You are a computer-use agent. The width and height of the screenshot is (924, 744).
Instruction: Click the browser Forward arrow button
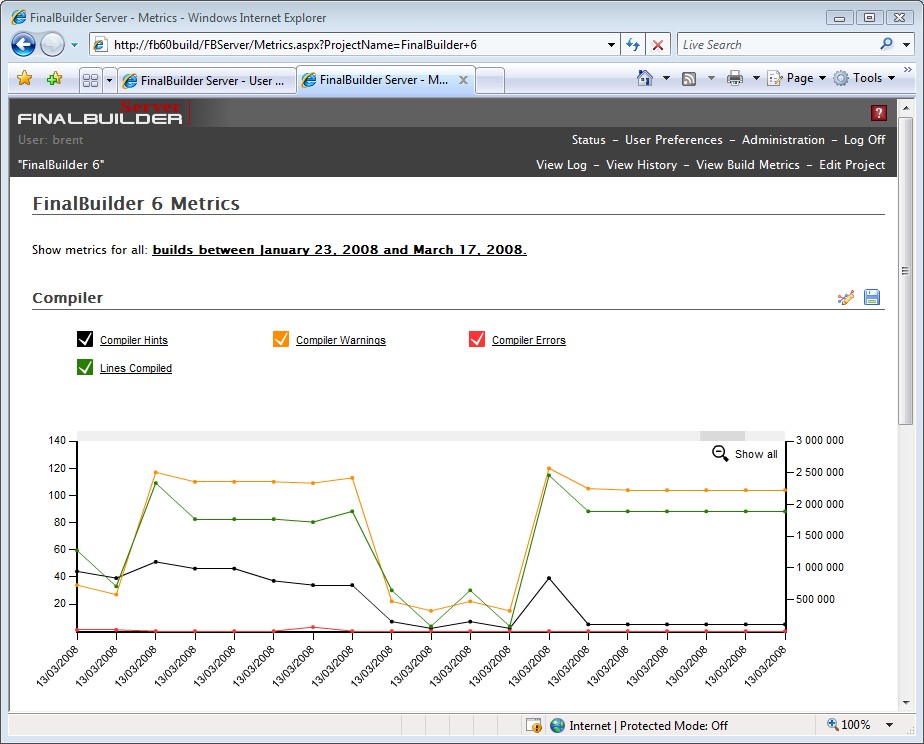52,45
